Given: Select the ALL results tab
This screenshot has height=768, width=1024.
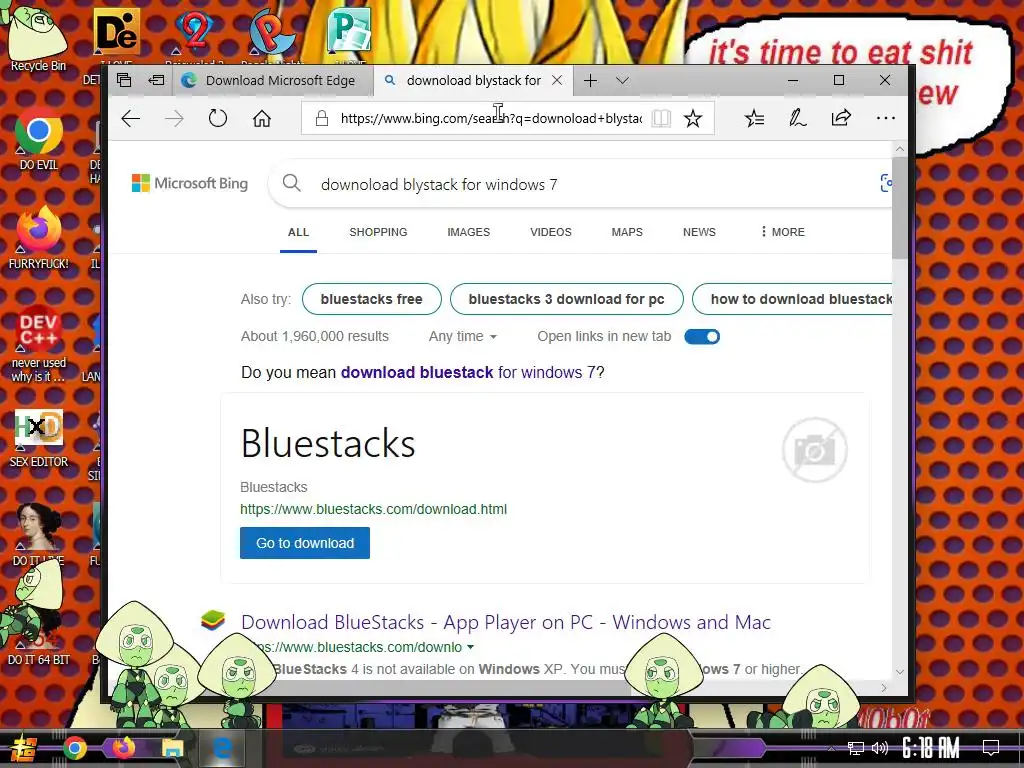Looking at the screenshot, I should click(298, 232).
